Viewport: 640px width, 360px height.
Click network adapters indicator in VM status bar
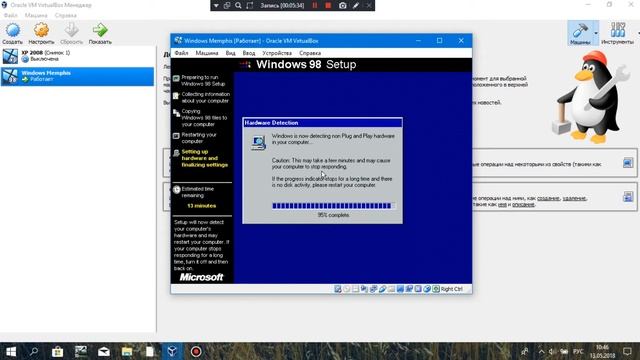click(373, 289)
